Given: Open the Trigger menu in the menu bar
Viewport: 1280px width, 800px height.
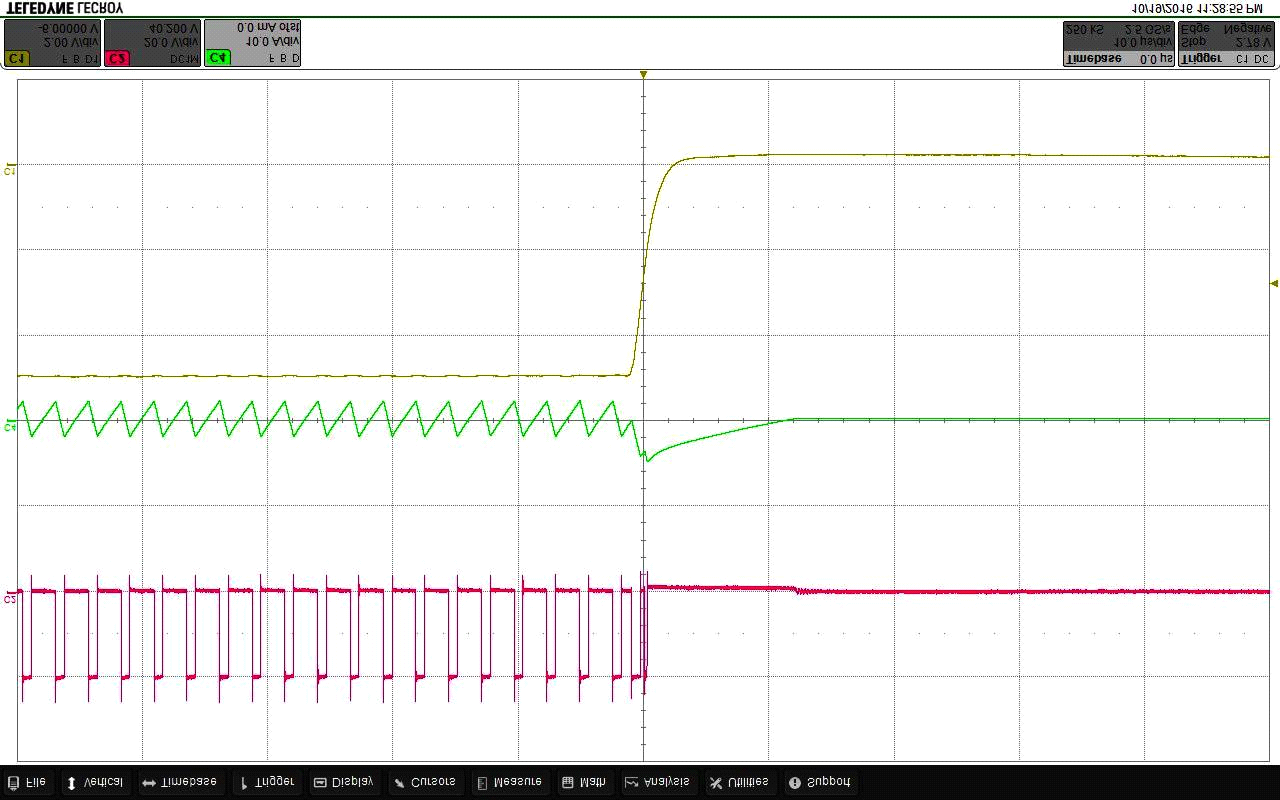Looking at the screenshot, I should 267,782.
